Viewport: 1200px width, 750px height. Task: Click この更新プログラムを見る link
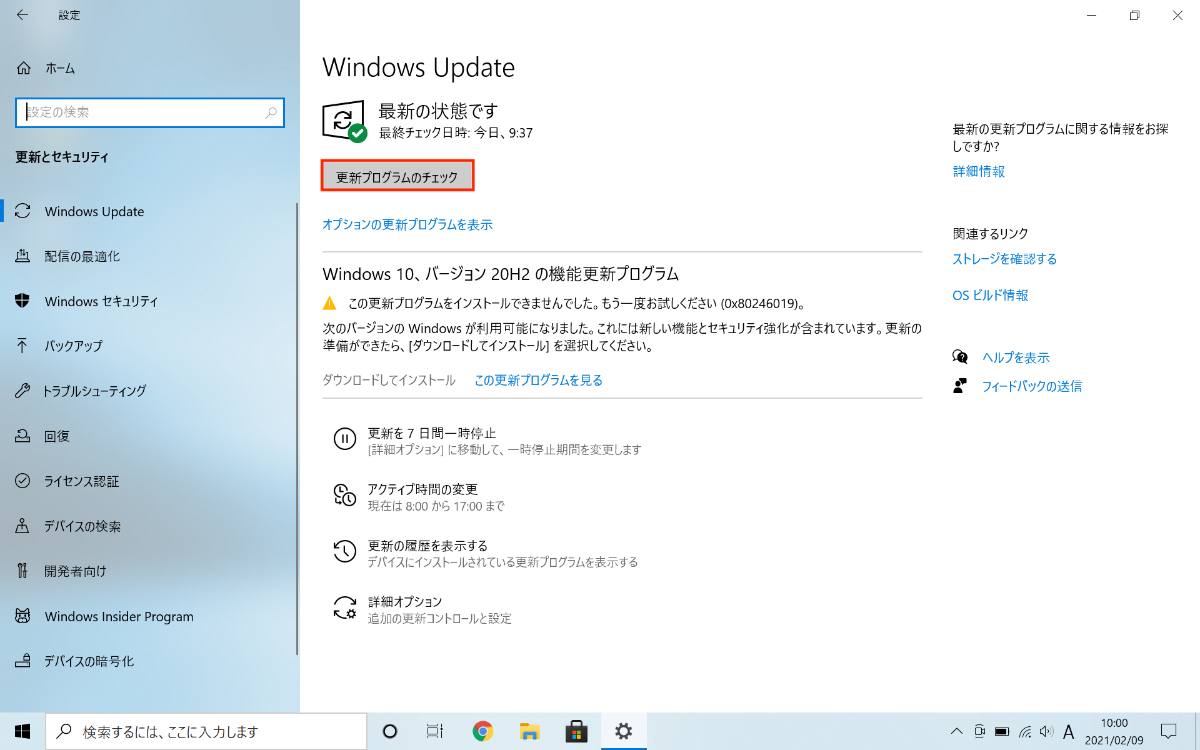[x=538, y=380]
